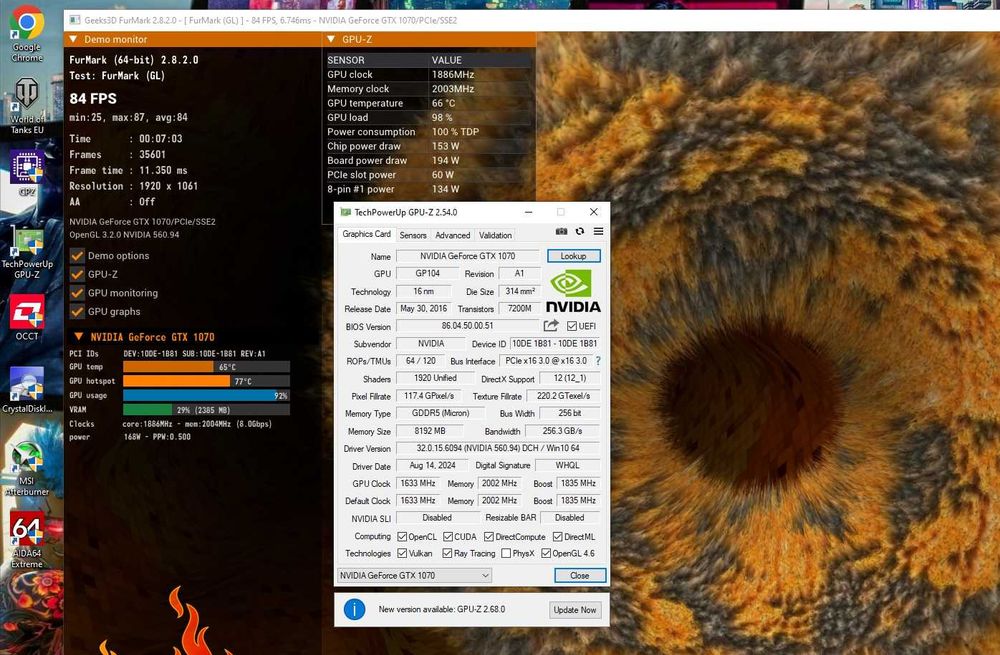
Task: Click the GPU hotspot 77°C bar
Action: [x=207, y=381]
